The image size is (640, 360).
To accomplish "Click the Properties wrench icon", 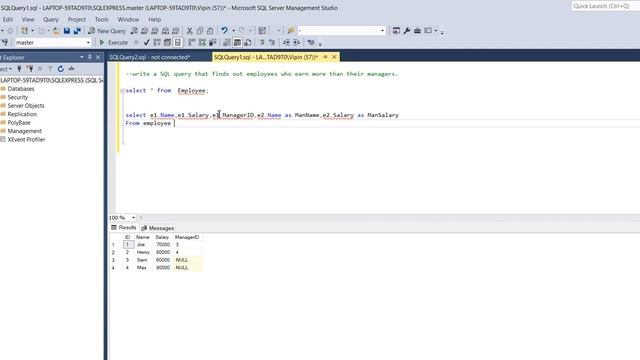I will click(x=407, y=31).
